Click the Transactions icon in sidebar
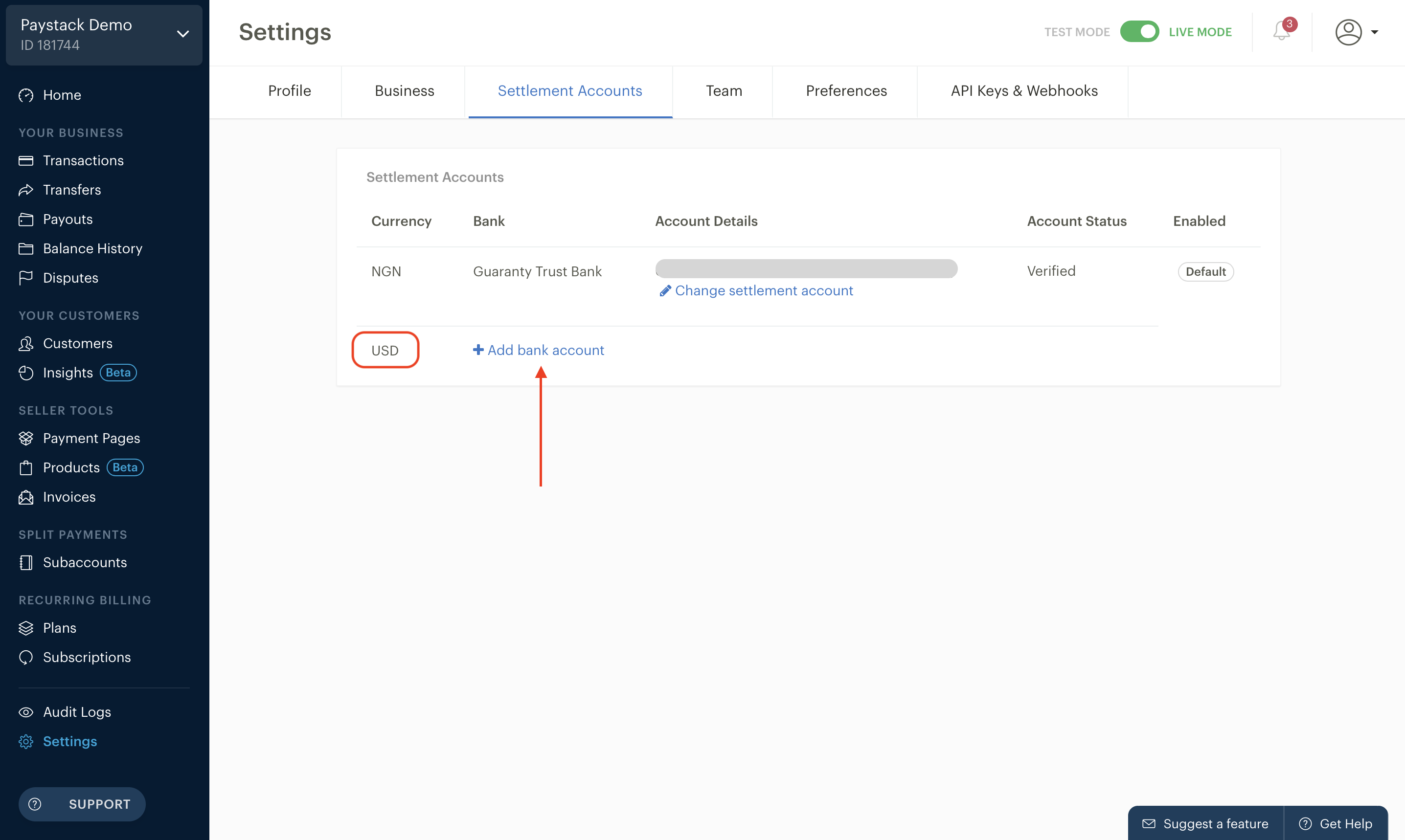Viewport: 1405px width, 840px height. coord(28,160)
